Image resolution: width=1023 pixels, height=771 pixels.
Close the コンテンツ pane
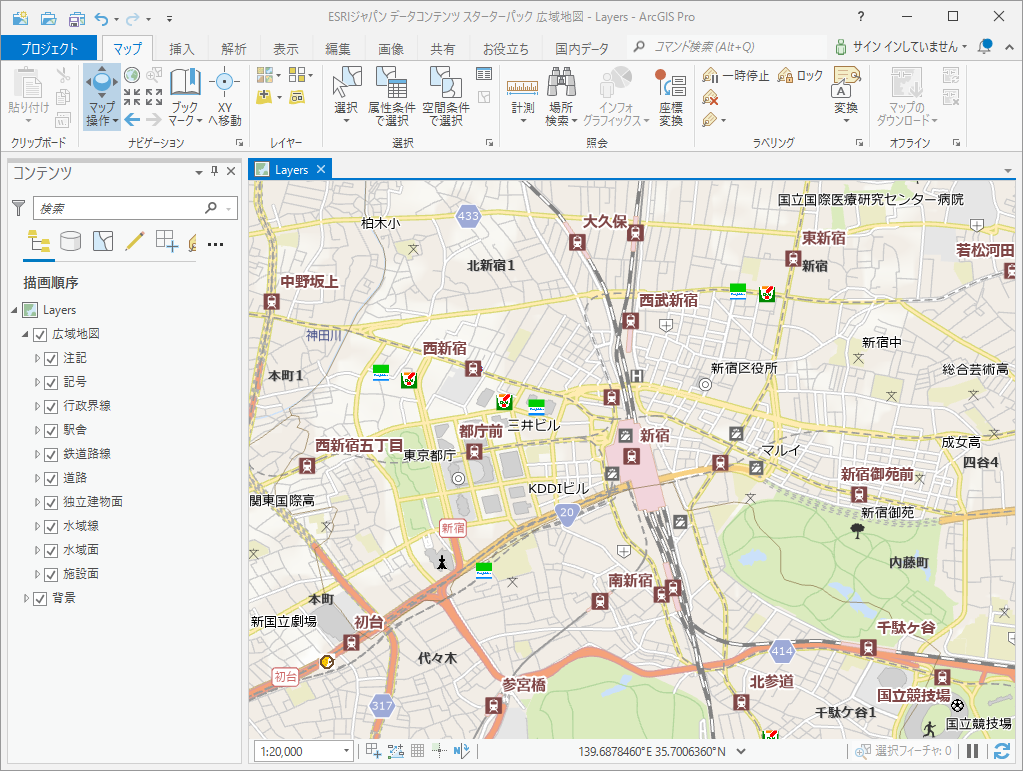point(231,171)
